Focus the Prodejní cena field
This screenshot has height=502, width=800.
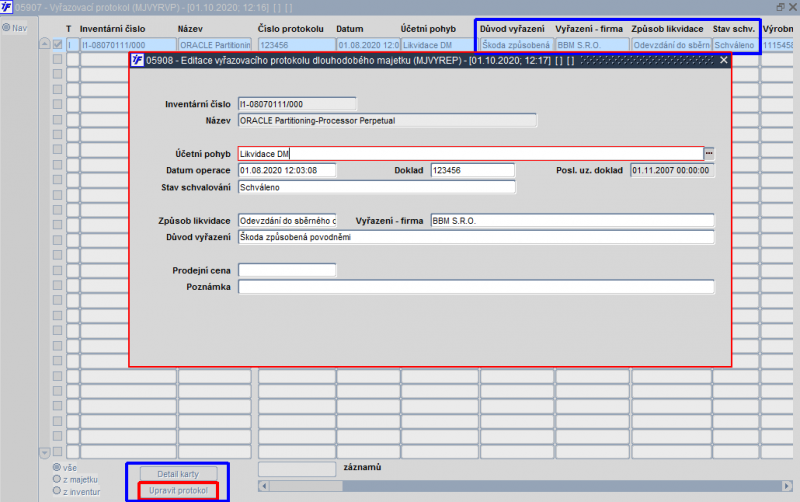[287, 270]
